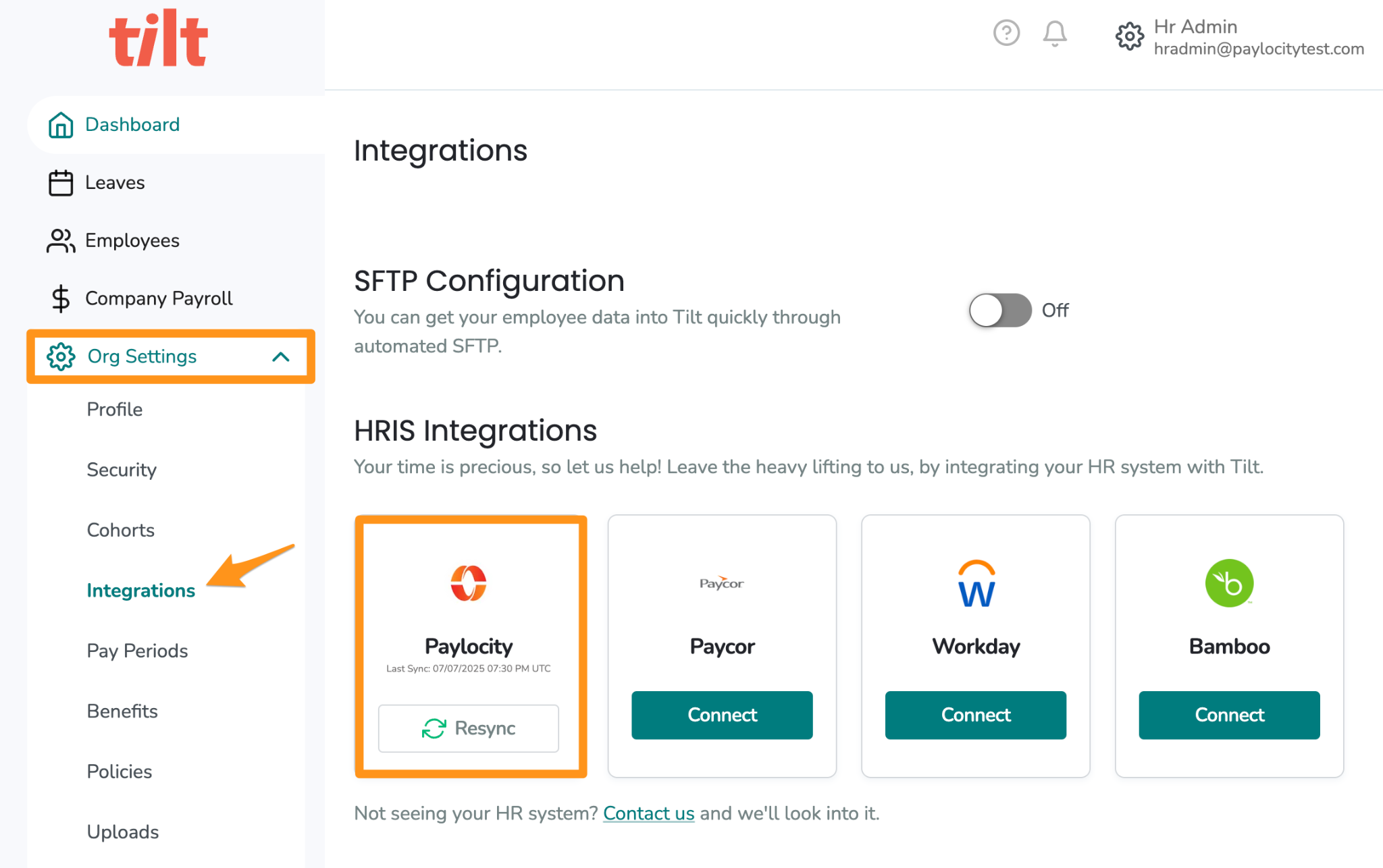Image resolution: width=1383 pixels, height=868 pixels.
Task: Open the Hr Admin account name
Action: (1195, 27)
